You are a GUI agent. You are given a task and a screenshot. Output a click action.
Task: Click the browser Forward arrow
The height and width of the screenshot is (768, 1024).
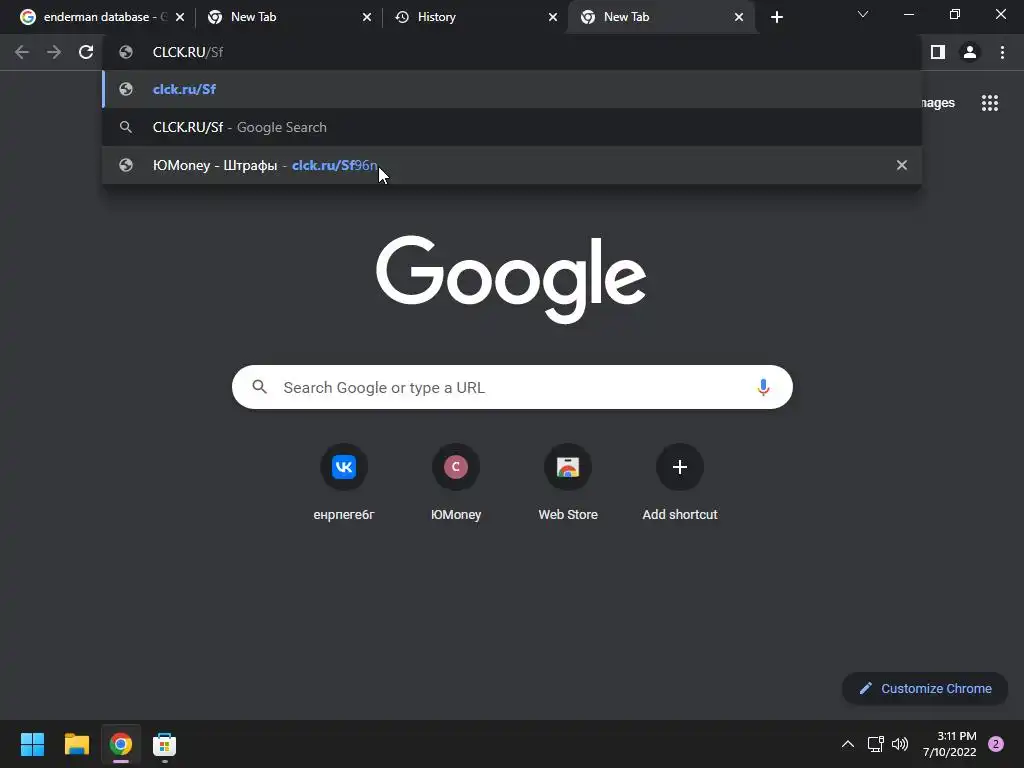(x=54, y=52)
